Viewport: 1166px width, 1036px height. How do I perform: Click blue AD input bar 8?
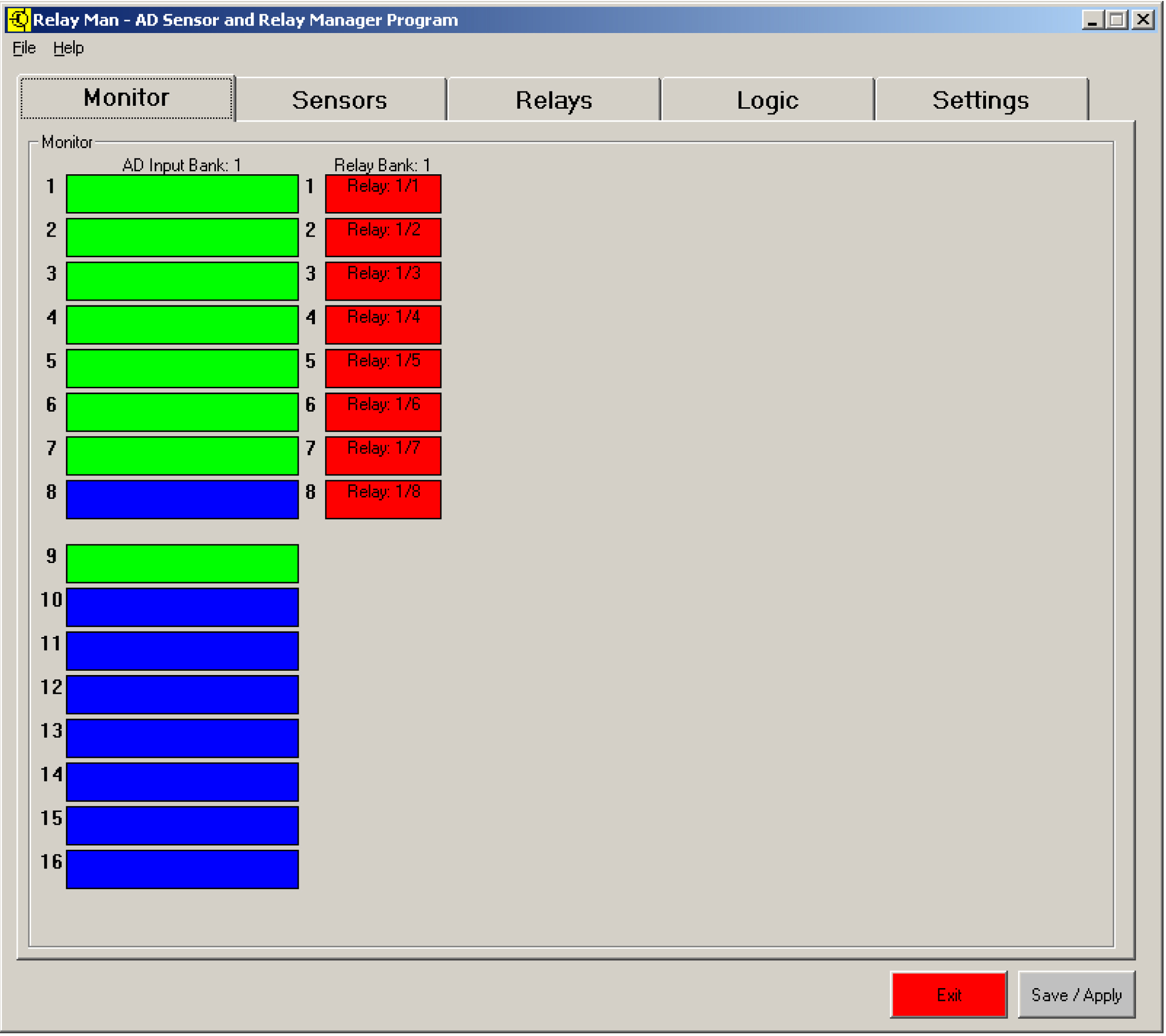[x=182, y=500]
